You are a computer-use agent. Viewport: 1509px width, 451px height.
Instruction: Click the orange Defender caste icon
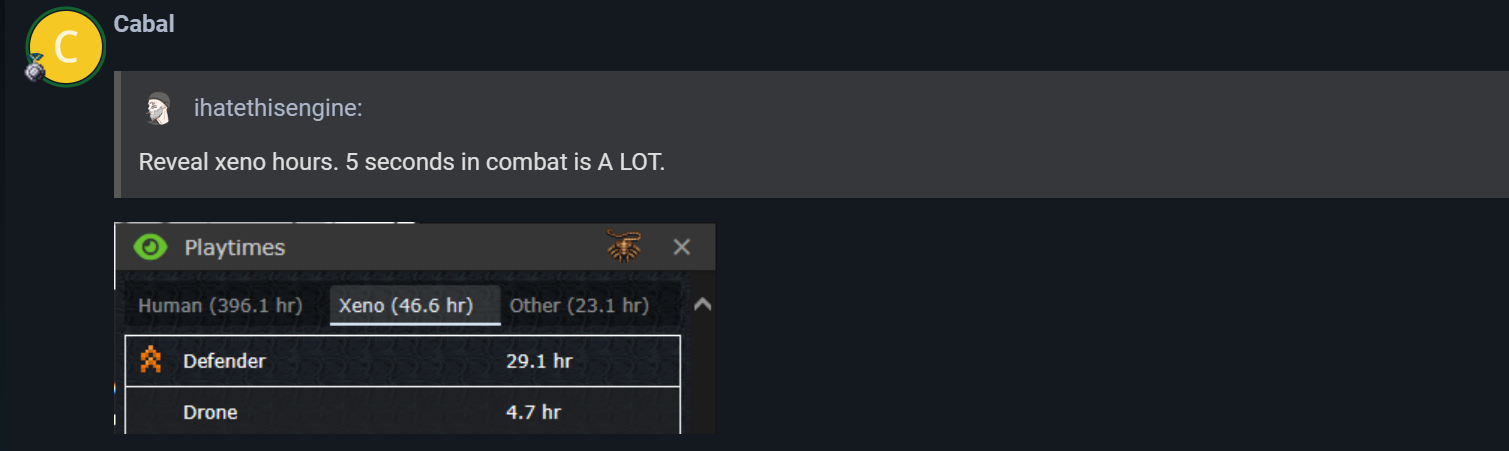pos(151,360)
